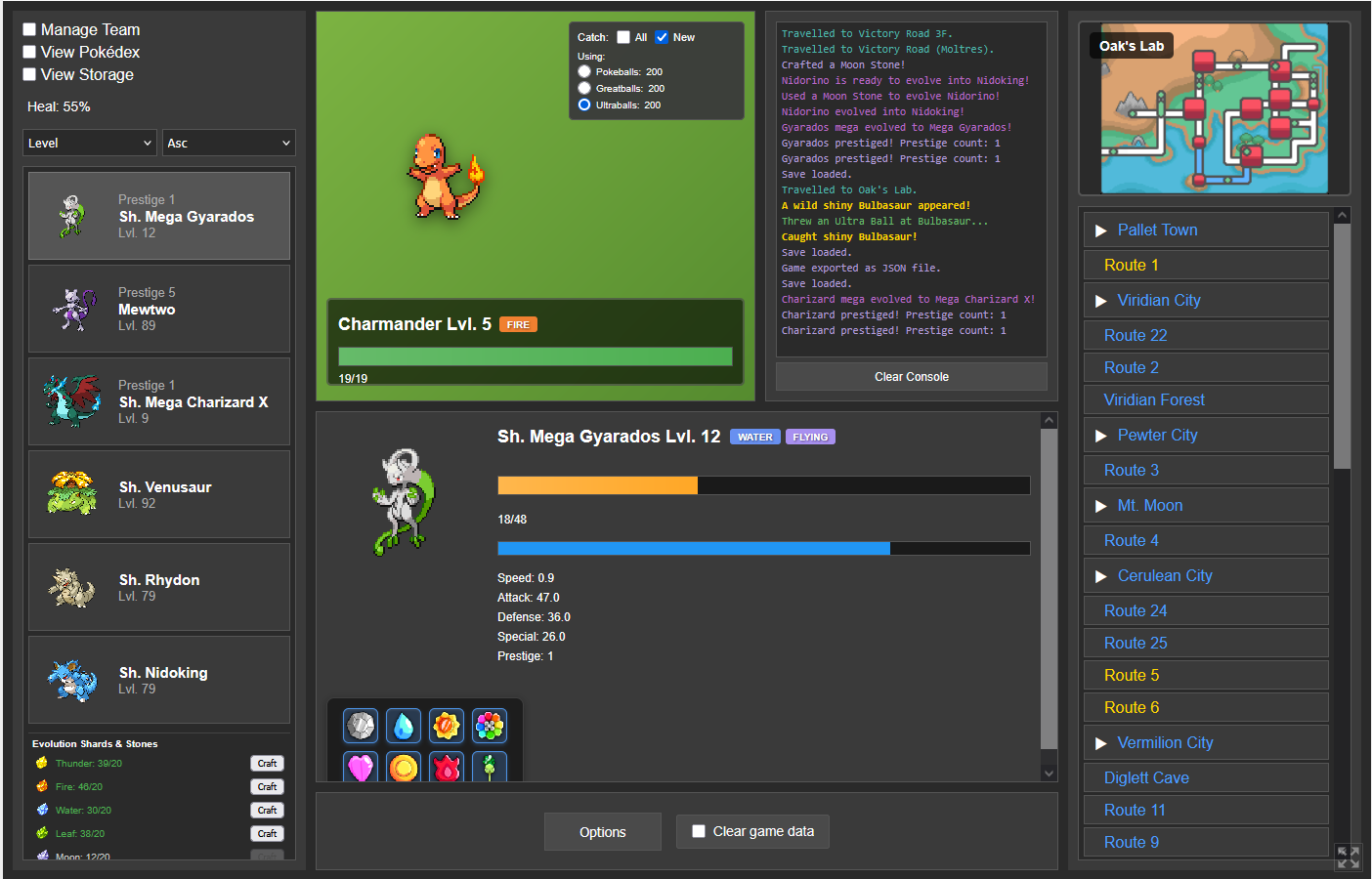Image resolution: width=1372 pixels, height=879 pixels.
Task: Click the large Gyarados sprite in details
Action: click(403, 502)
